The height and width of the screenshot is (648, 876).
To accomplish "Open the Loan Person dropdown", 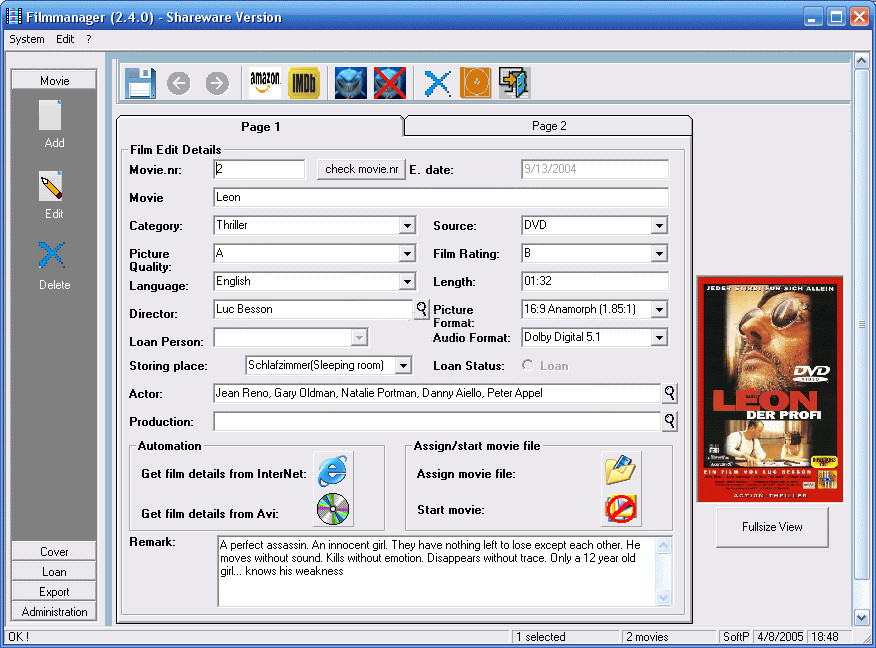I will coord(359,337).
